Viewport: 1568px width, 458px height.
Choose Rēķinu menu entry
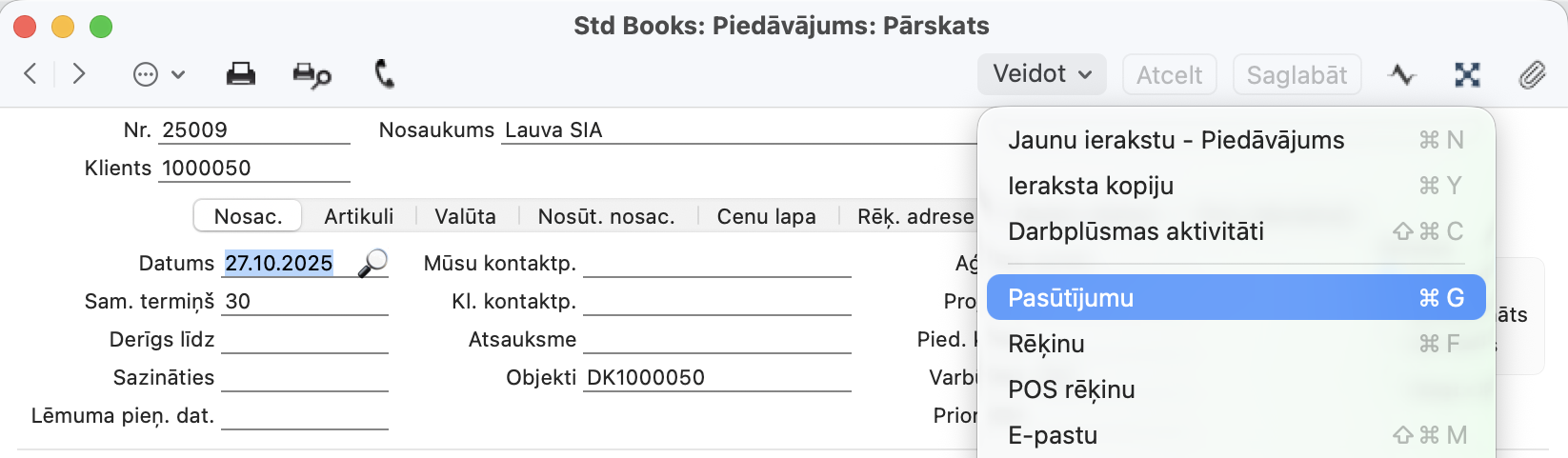tap(1046, 344)
